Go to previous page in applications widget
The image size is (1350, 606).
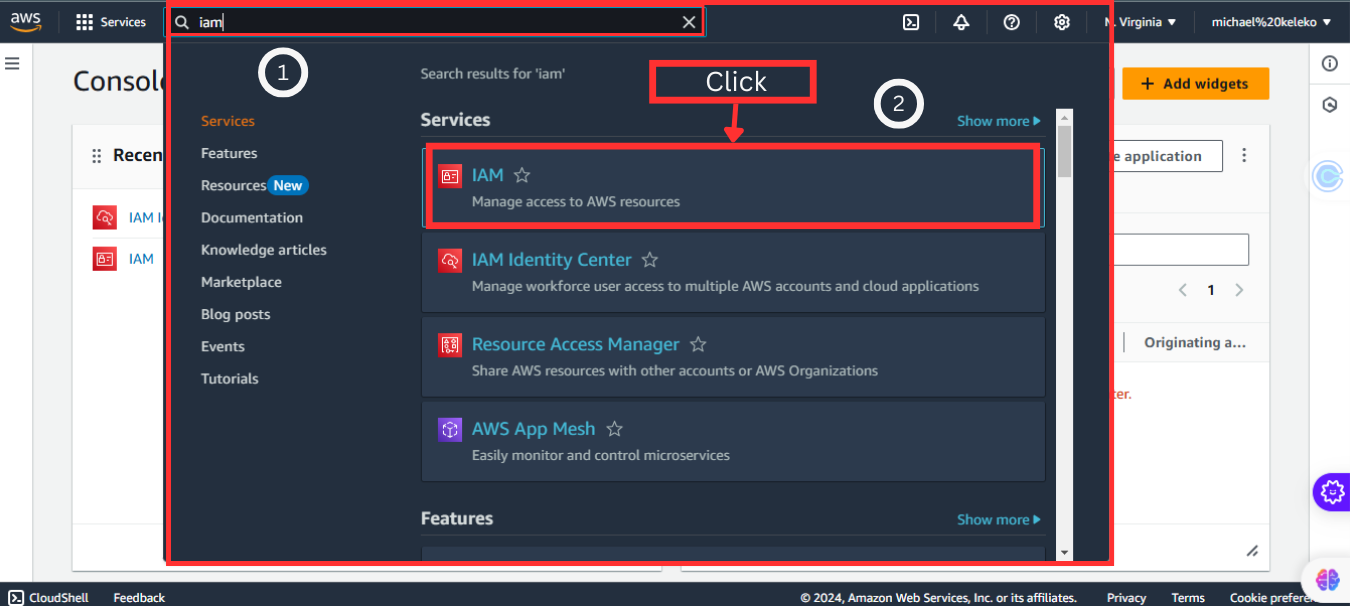tap(1183, 290)
